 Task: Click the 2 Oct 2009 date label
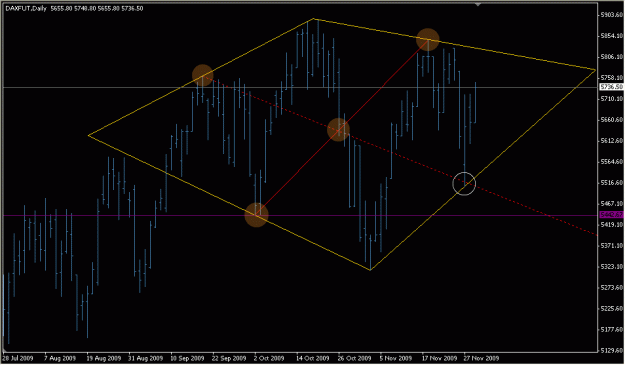point(269,358)
